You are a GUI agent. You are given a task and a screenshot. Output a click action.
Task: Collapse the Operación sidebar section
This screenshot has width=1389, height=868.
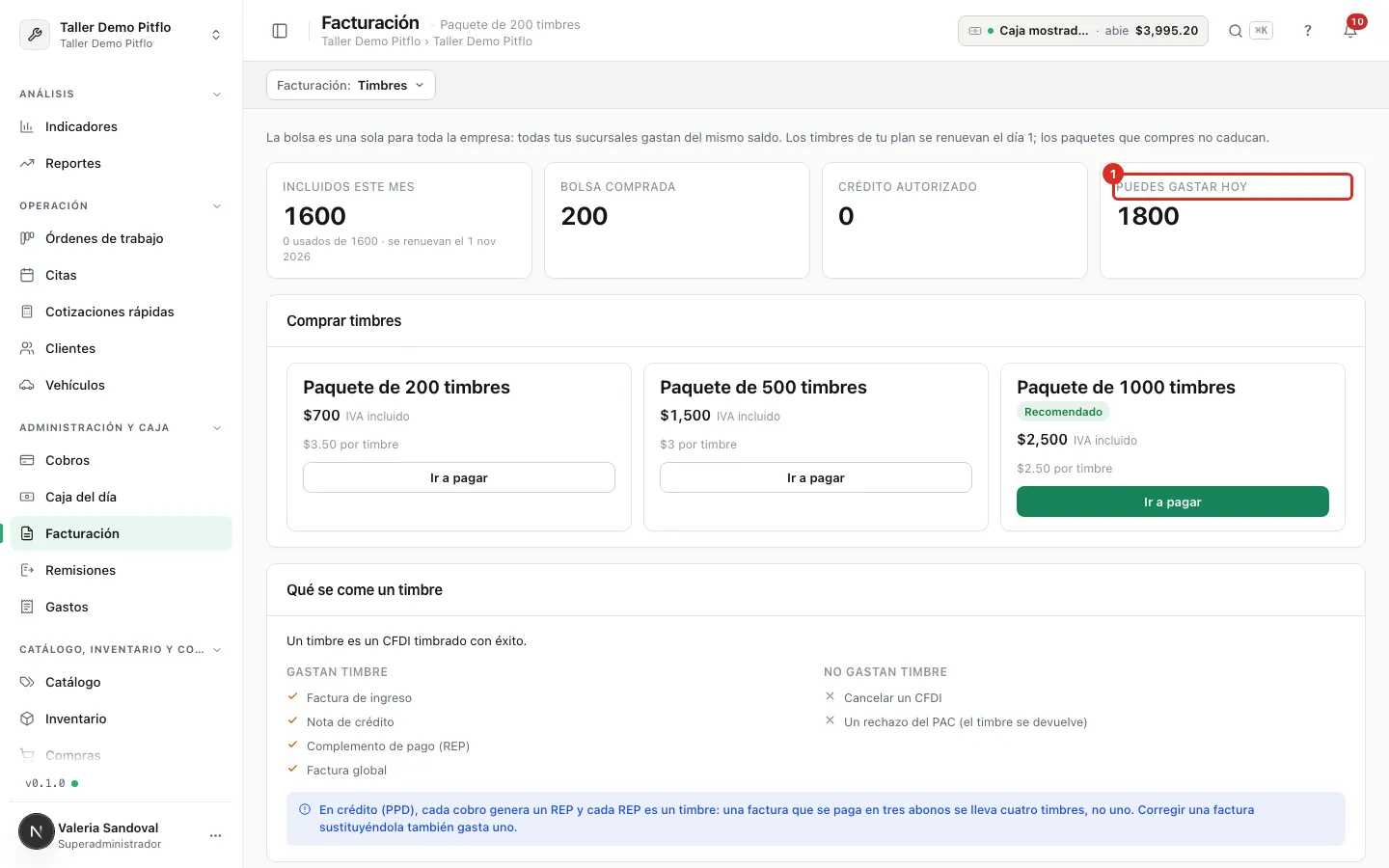click(x=217, y=206)
